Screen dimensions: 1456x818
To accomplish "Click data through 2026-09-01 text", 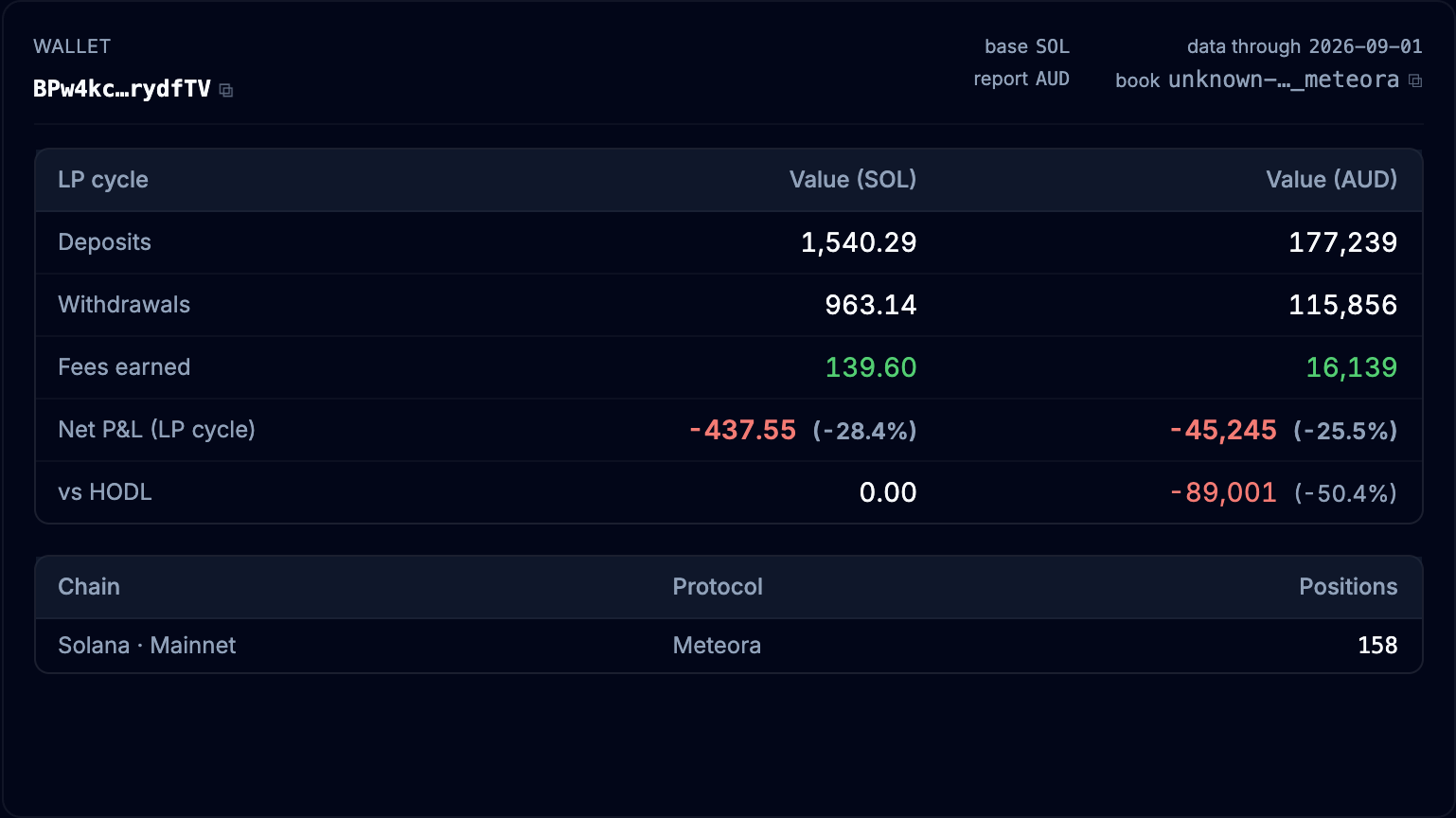I will pos(1305,46).
